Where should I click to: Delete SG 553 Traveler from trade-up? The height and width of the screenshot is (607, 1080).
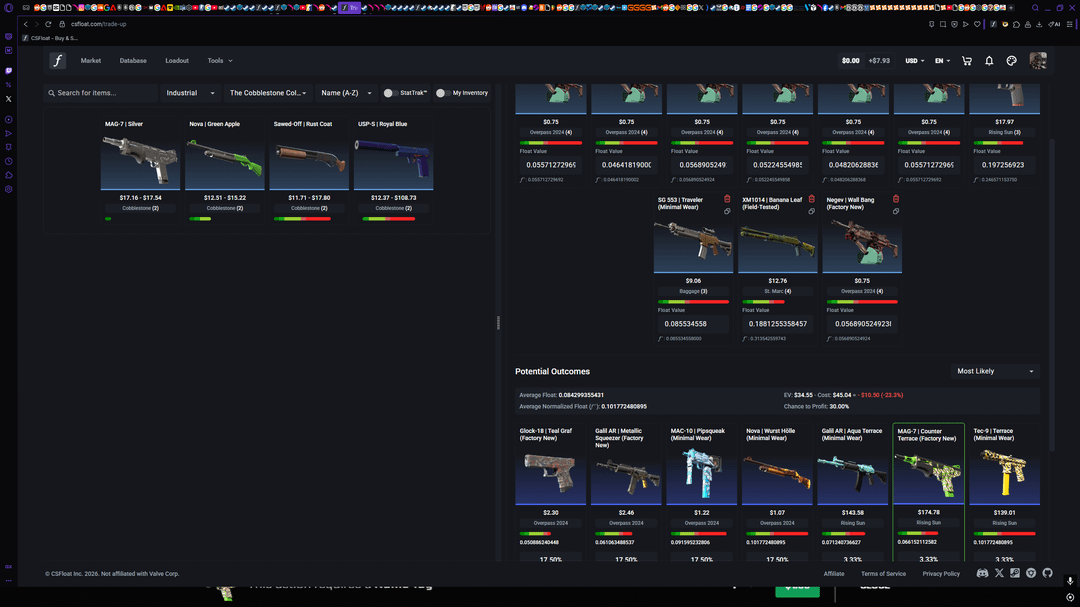[x=727, y=199]
